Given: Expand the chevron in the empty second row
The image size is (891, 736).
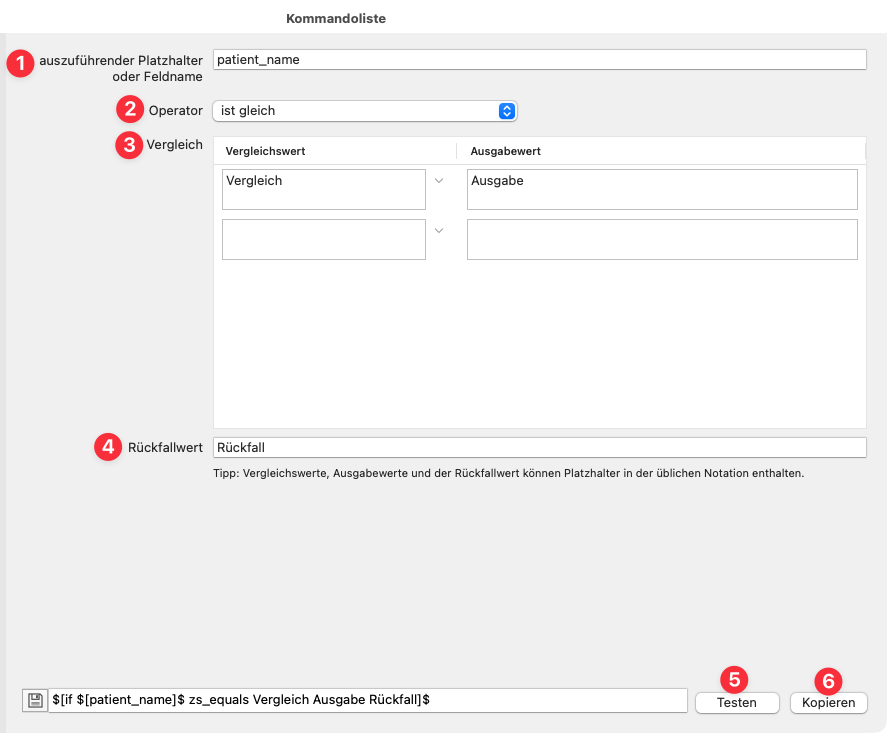Looking at the screenshot, I should click(439, 231).
